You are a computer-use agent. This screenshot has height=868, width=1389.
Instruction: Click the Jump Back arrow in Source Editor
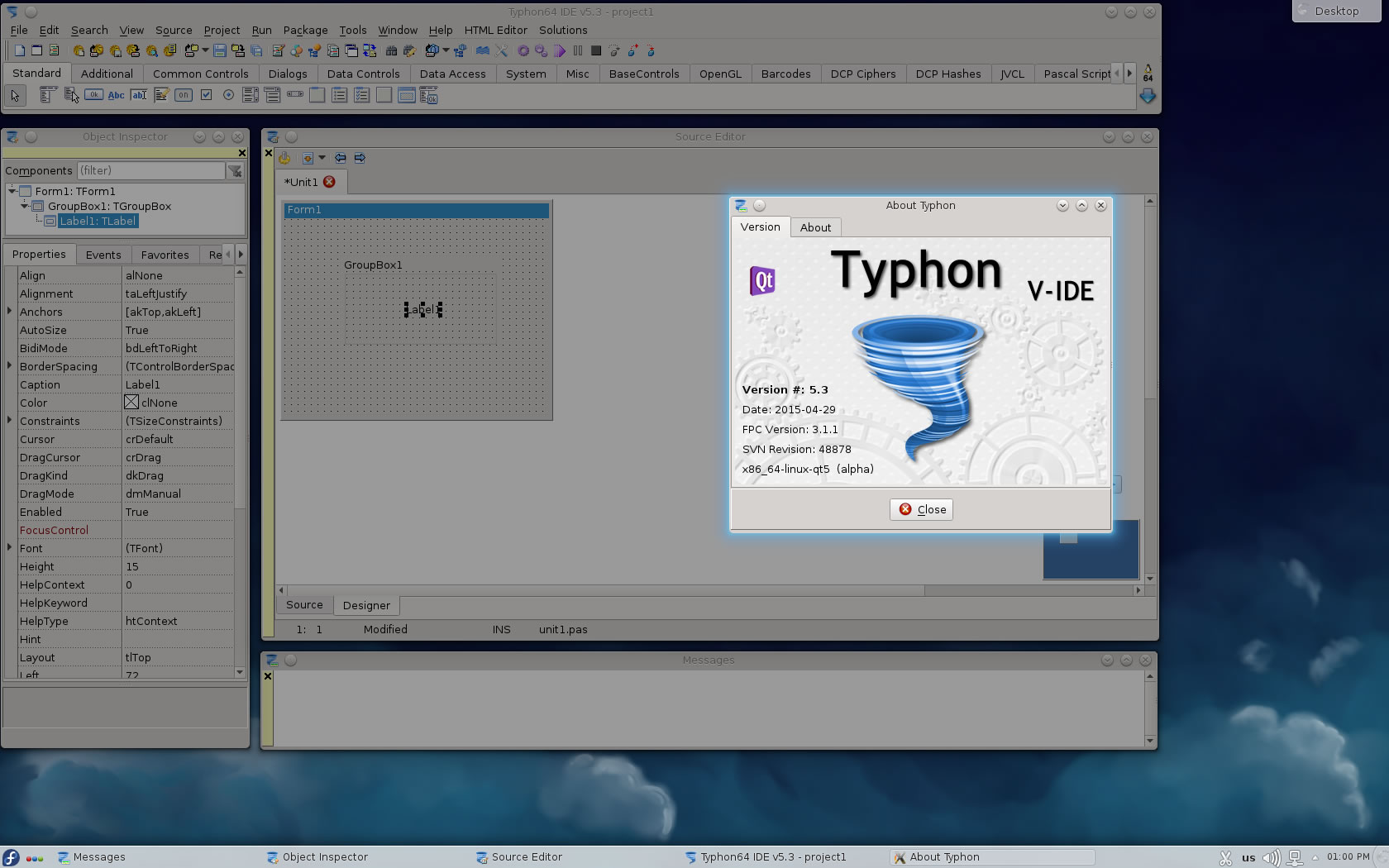[x=341, y=158]
